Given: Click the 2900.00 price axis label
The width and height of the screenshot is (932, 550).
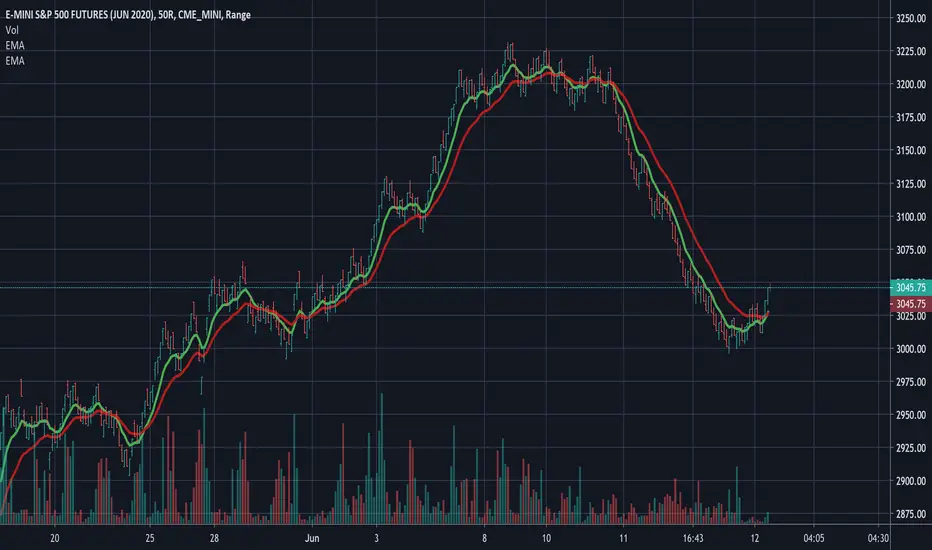Looking at the screenshot, I should click(911, 481).
